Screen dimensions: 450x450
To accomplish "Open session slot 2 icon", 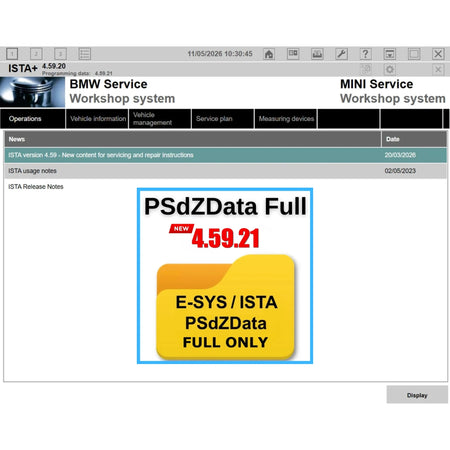I will (36, 54).
